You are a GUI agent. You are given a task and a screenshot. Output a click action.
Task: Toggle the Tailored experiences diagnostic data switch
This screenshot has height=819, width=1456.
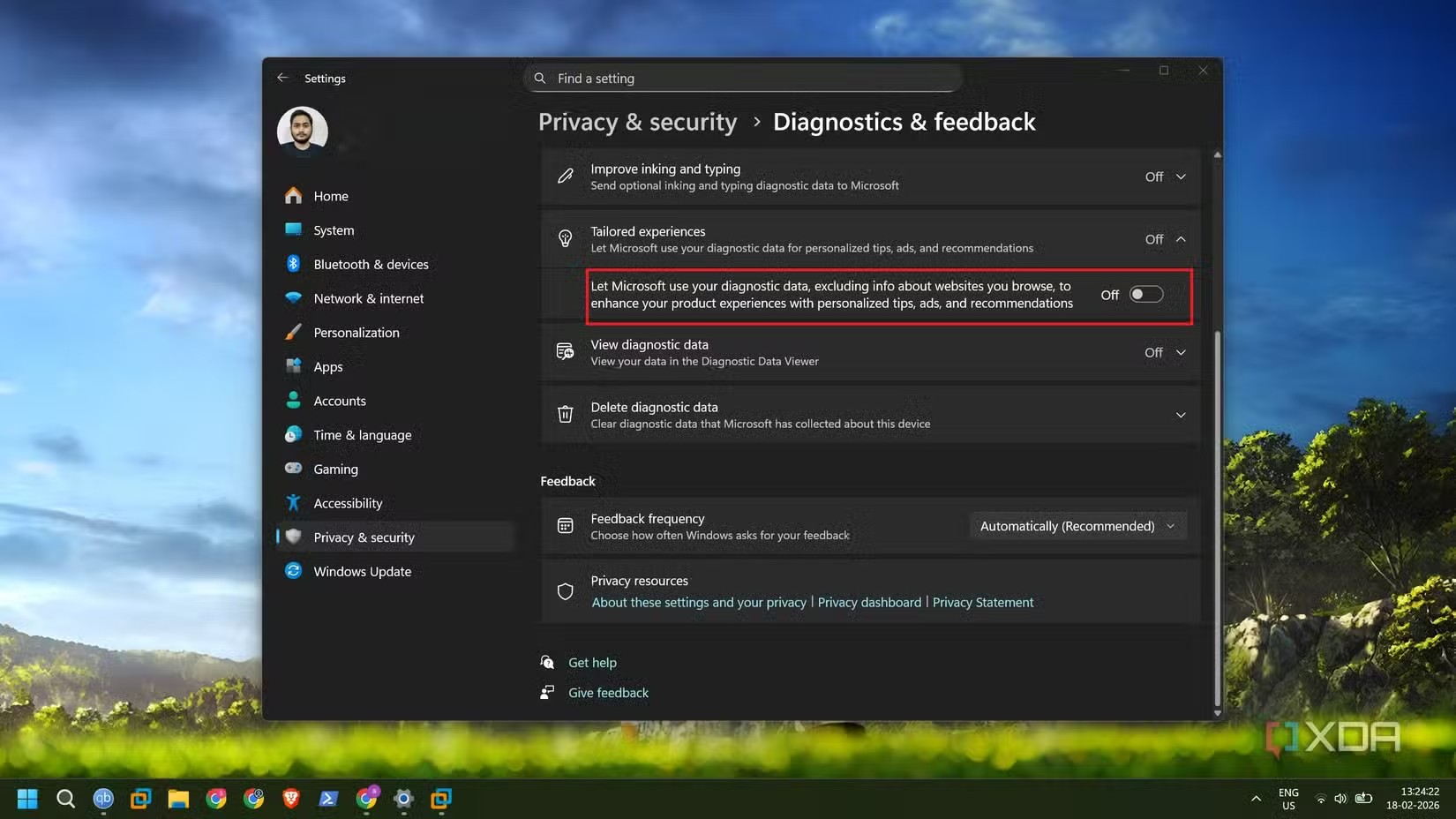tap(1146, 295)
